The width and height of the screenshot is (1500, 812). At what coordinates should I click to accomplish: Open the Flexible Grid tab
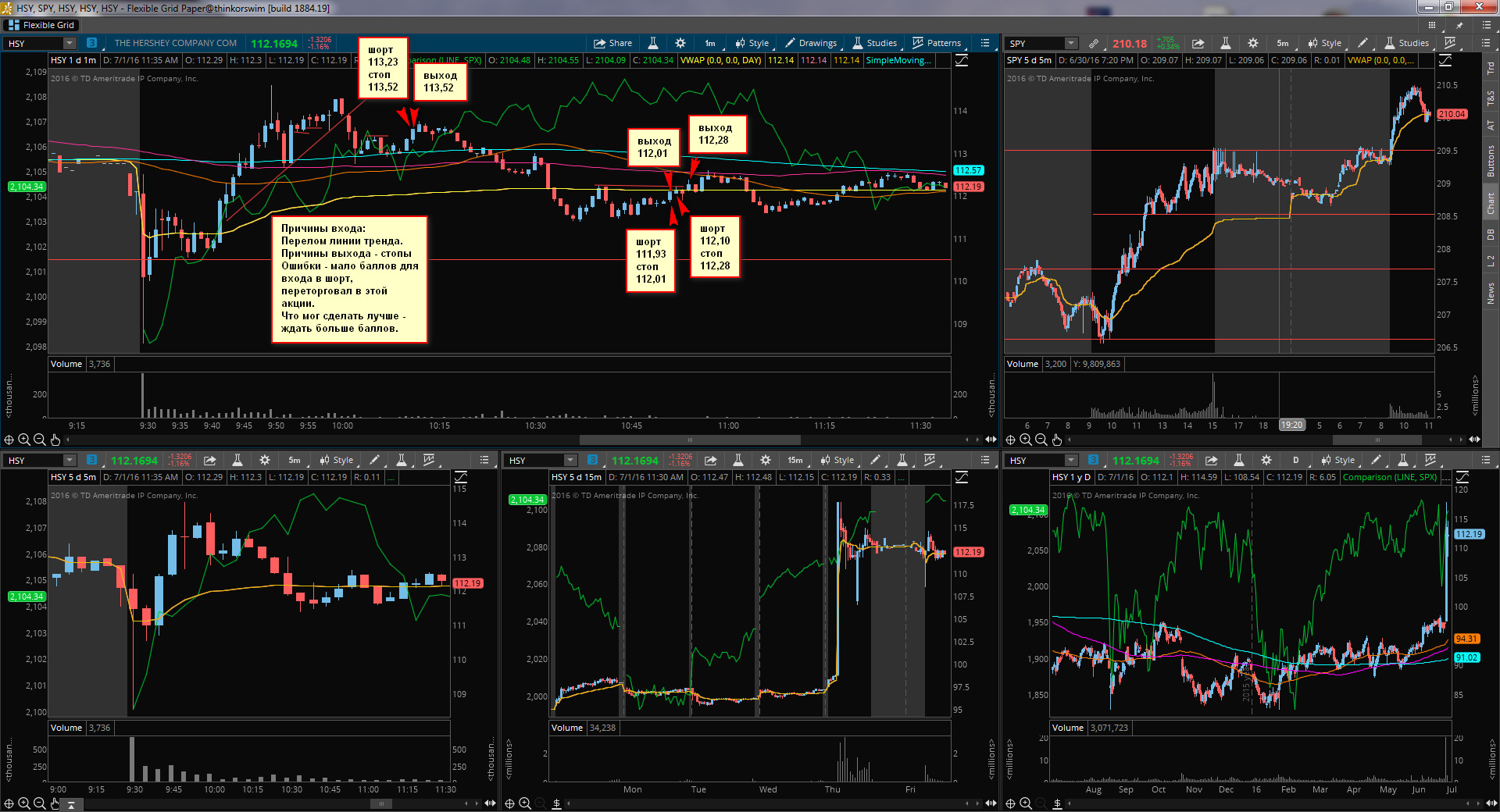pyautogui.click(x=41, y=25)
